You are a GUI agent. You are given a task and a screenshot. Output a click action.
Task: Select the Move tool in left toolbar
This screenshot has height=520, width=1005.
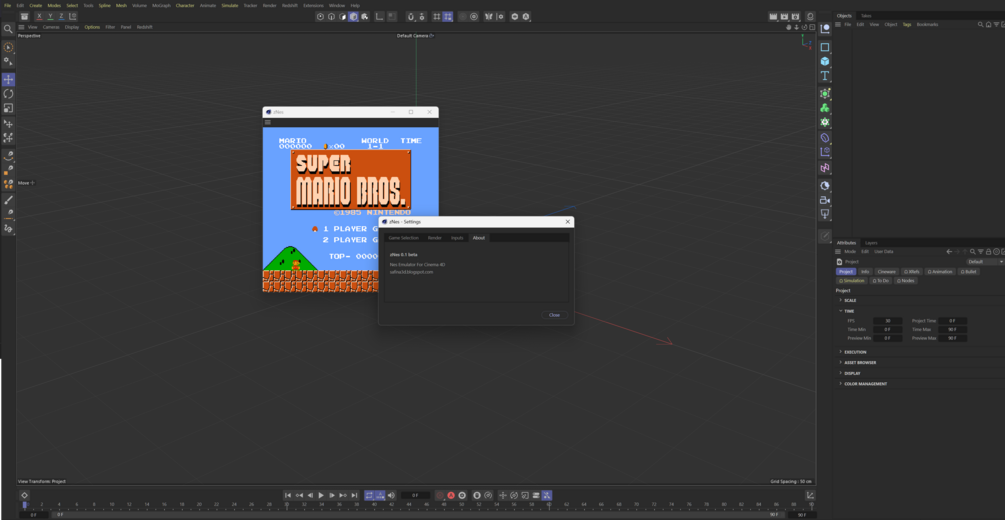(x=8, y=80)
